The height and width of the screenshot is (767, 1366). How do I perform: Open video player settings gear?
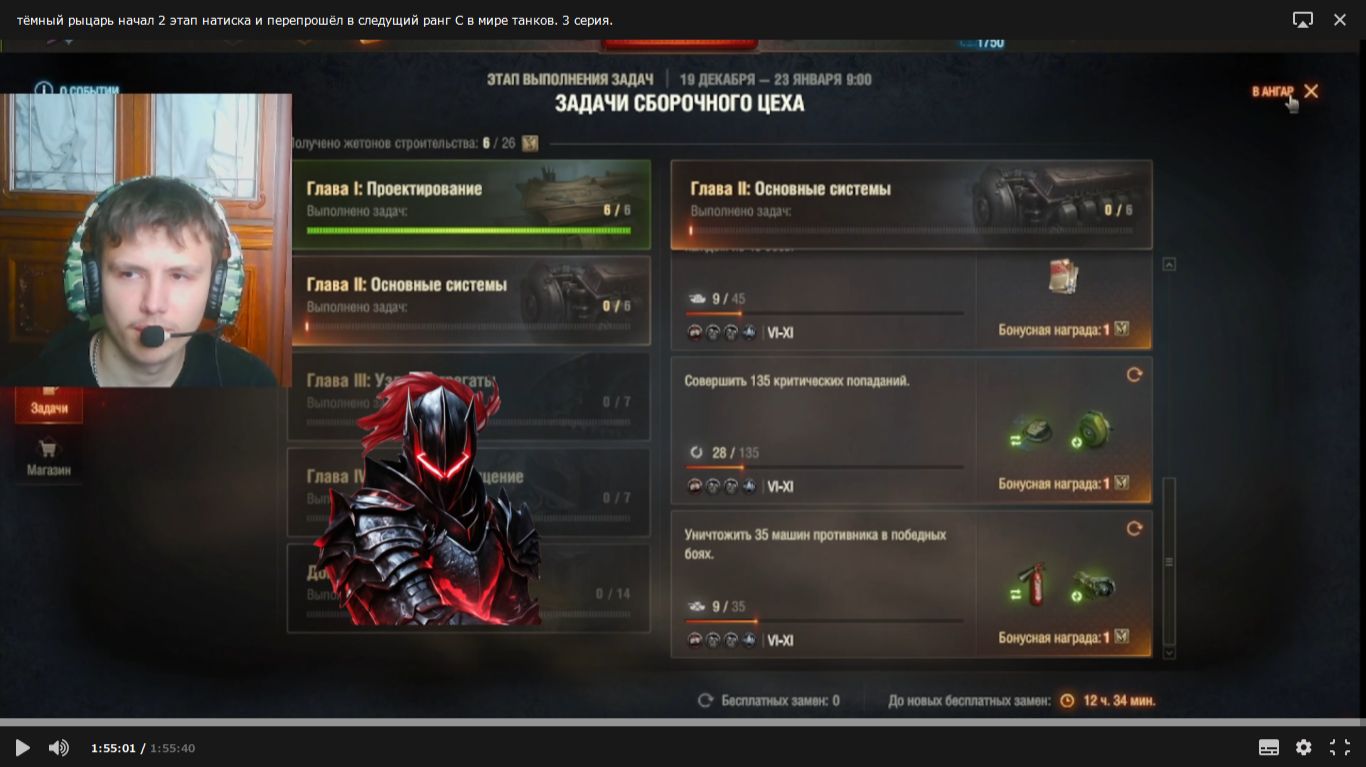click(x=1303, y=747)
